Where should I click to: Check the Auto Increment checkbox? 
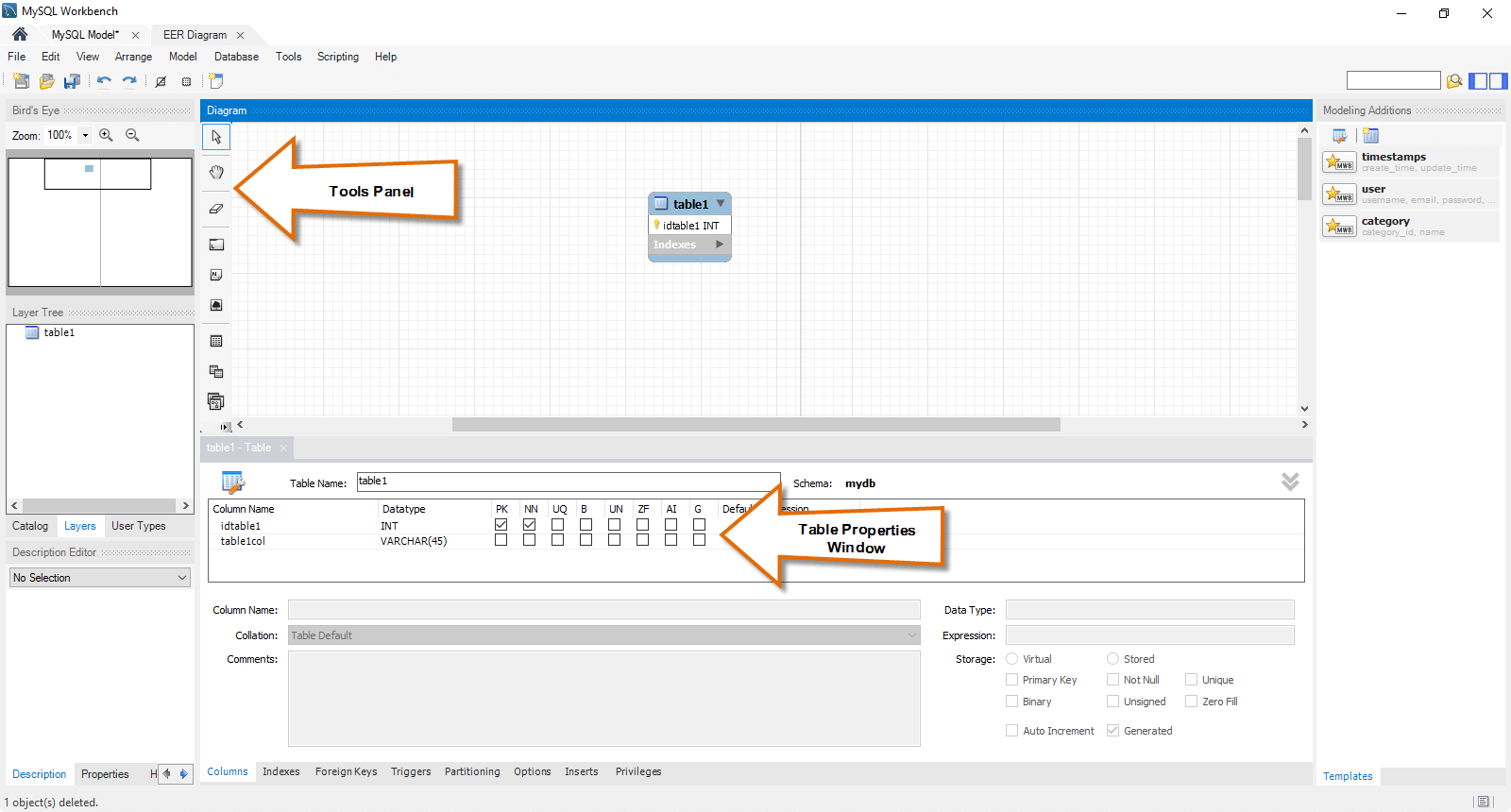click(x=1012, y=731)
